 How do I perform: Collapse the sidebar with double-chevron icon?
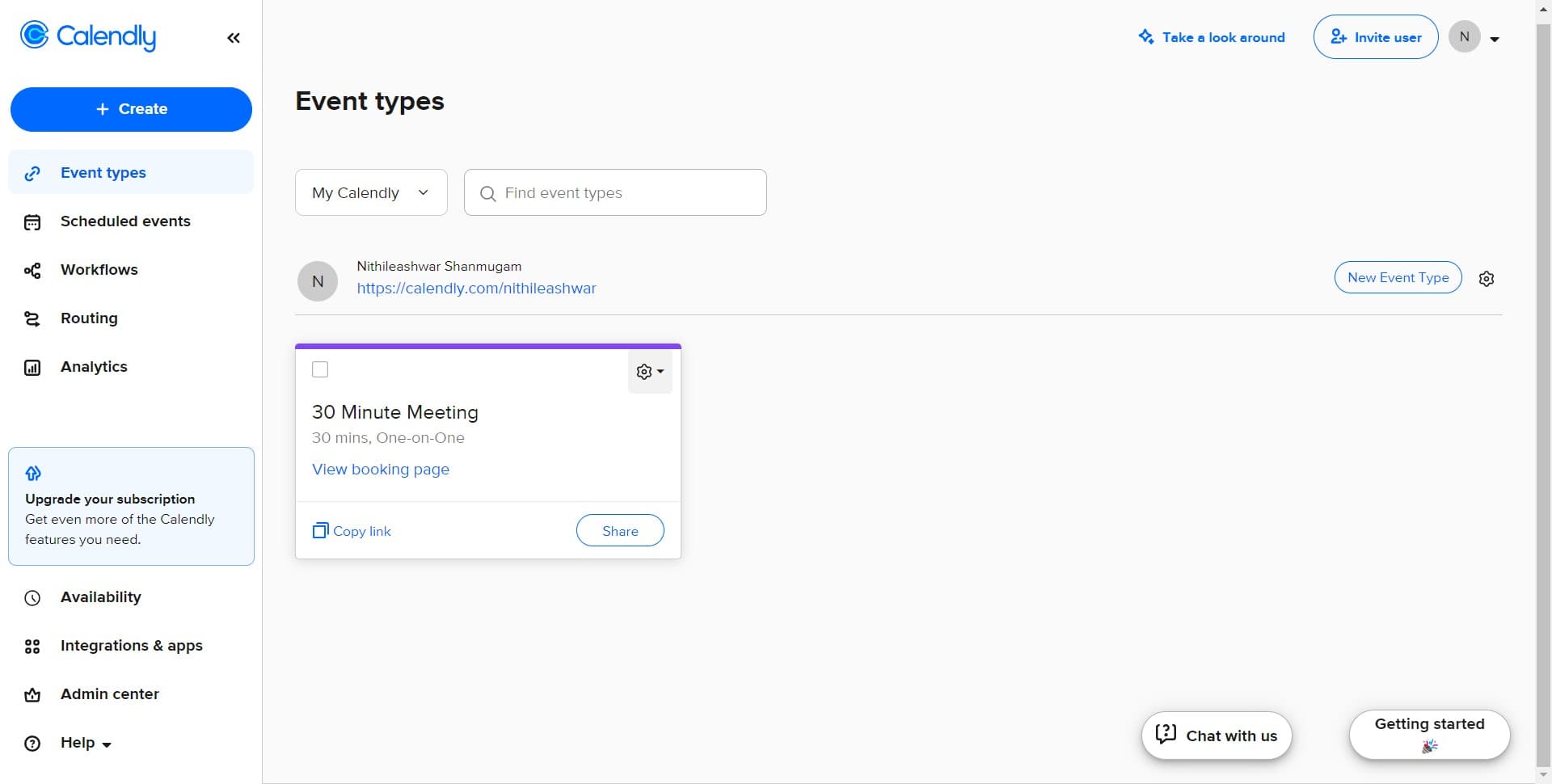(234, 38)
